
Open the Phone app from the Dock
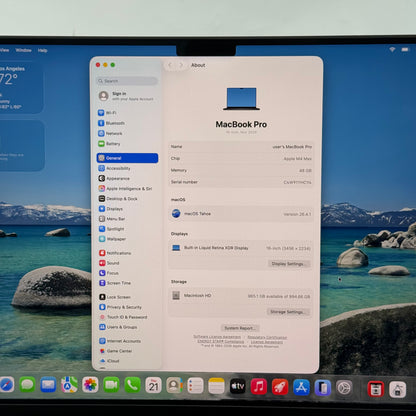[x=132, y=385]
